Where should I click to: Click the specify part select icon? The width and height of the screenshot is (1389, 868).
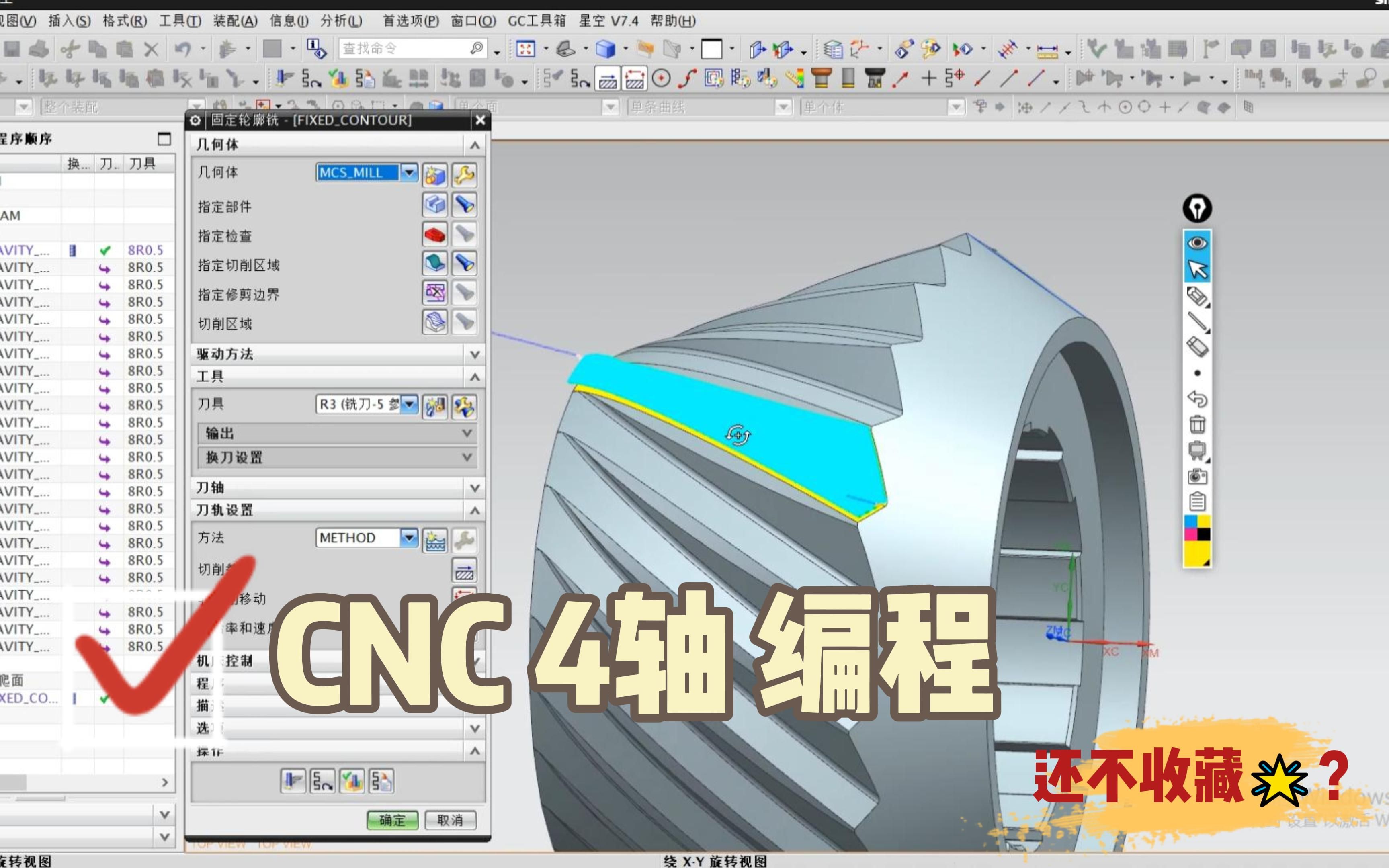click(x=434, y=205)
